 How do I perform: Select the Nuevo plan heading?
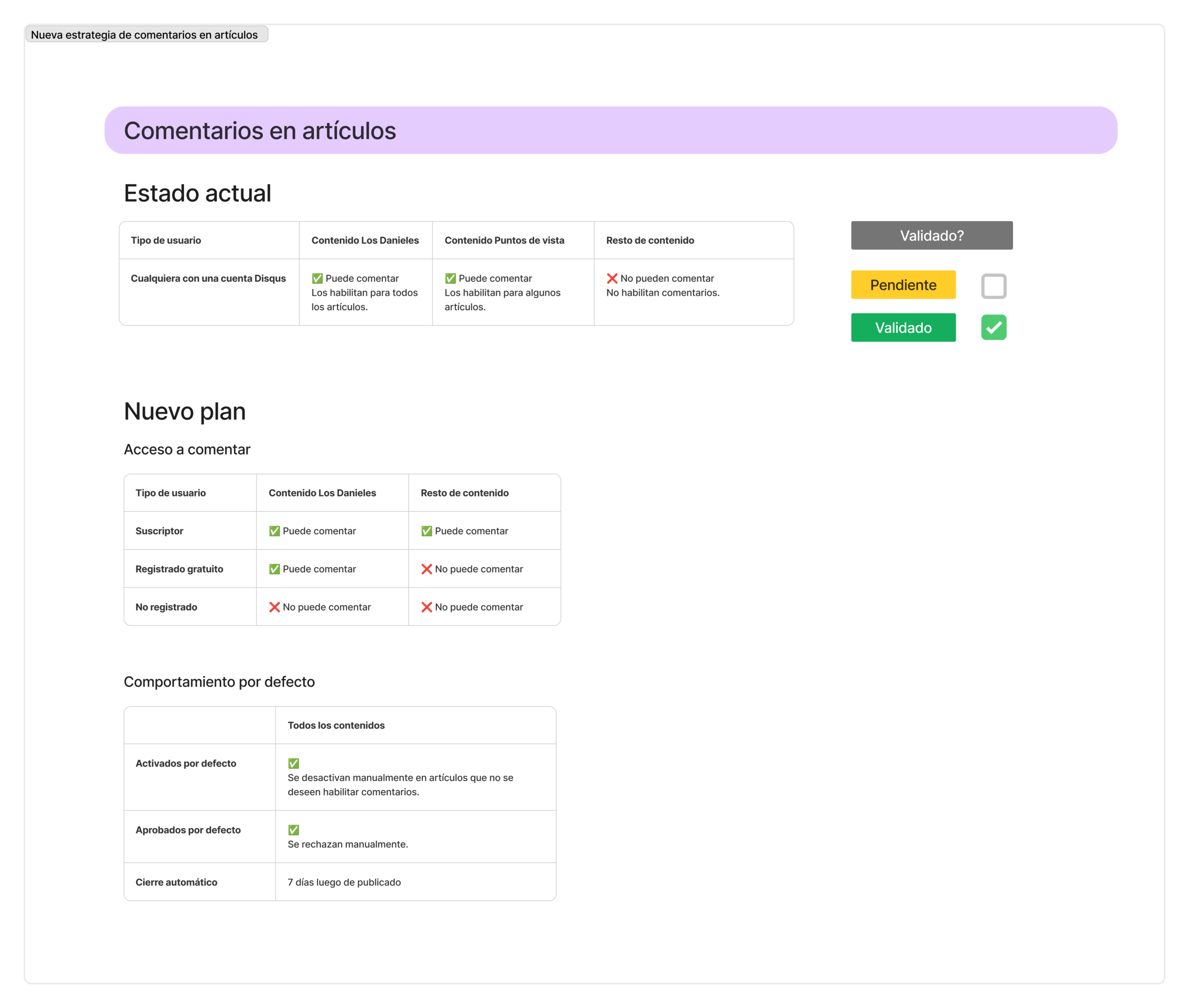point(185,411)
